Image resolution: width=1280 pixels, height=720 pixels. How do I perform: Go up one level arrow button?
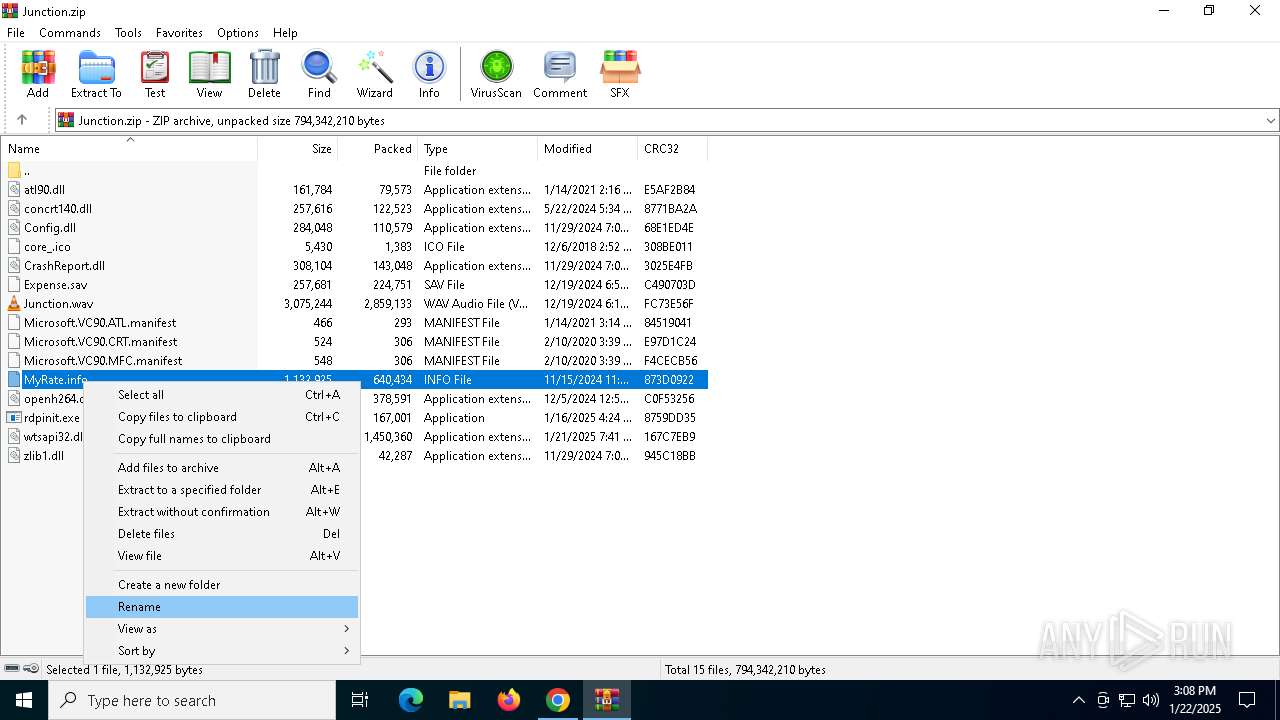click(x=22, y=120)
